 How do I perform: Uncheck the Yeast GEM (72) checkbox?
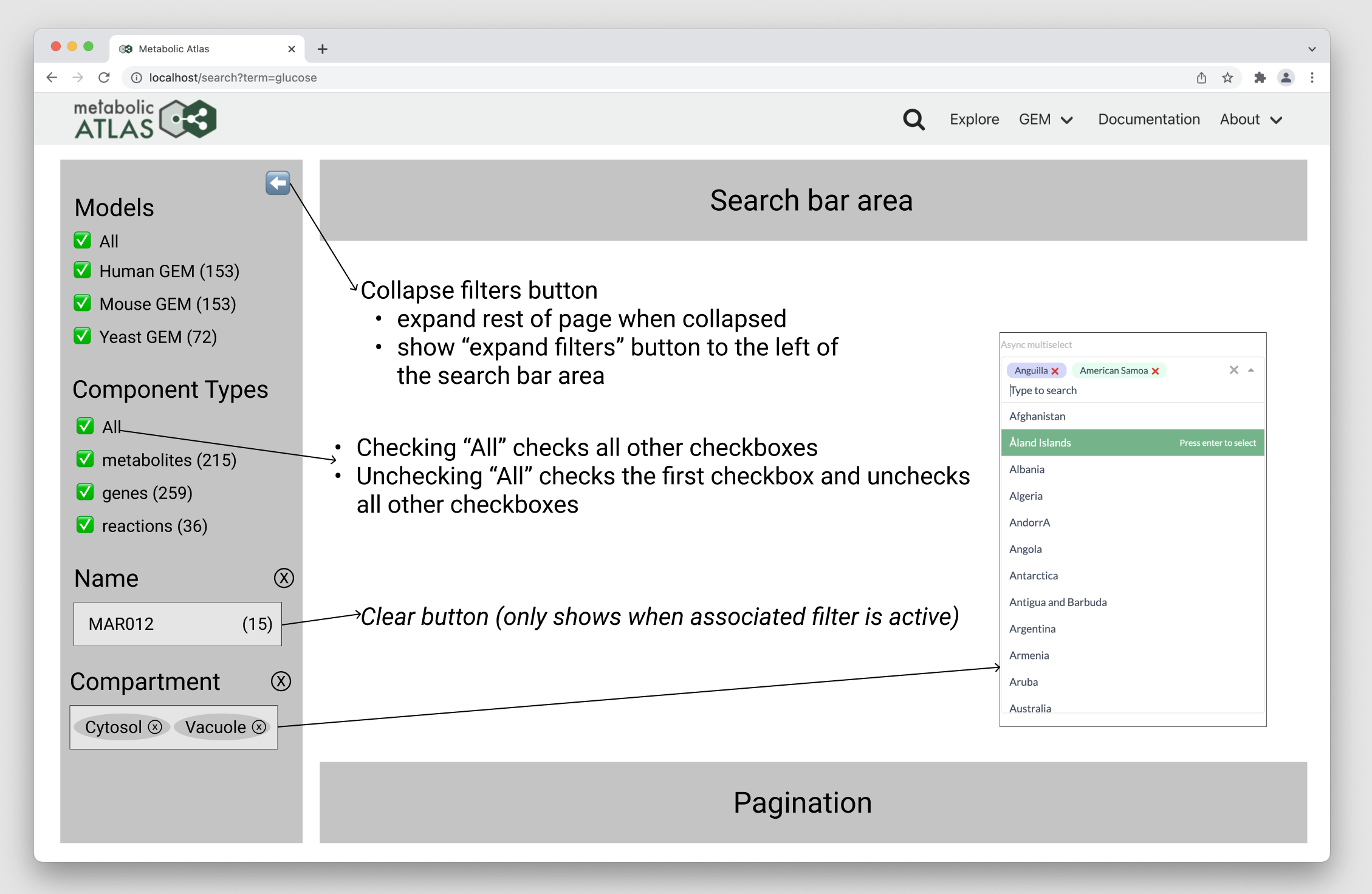click(x=83, y=336)
